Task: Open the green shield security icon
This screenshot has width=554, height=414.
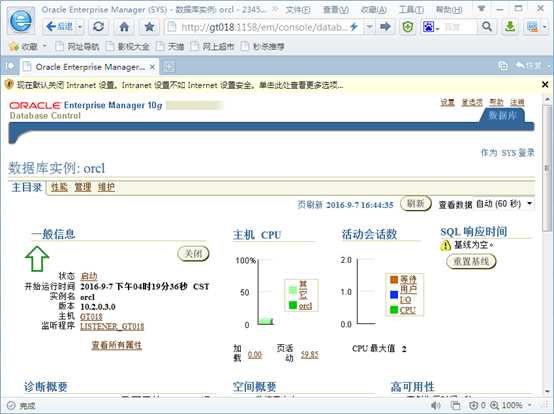Action: [x=408, y=26]
